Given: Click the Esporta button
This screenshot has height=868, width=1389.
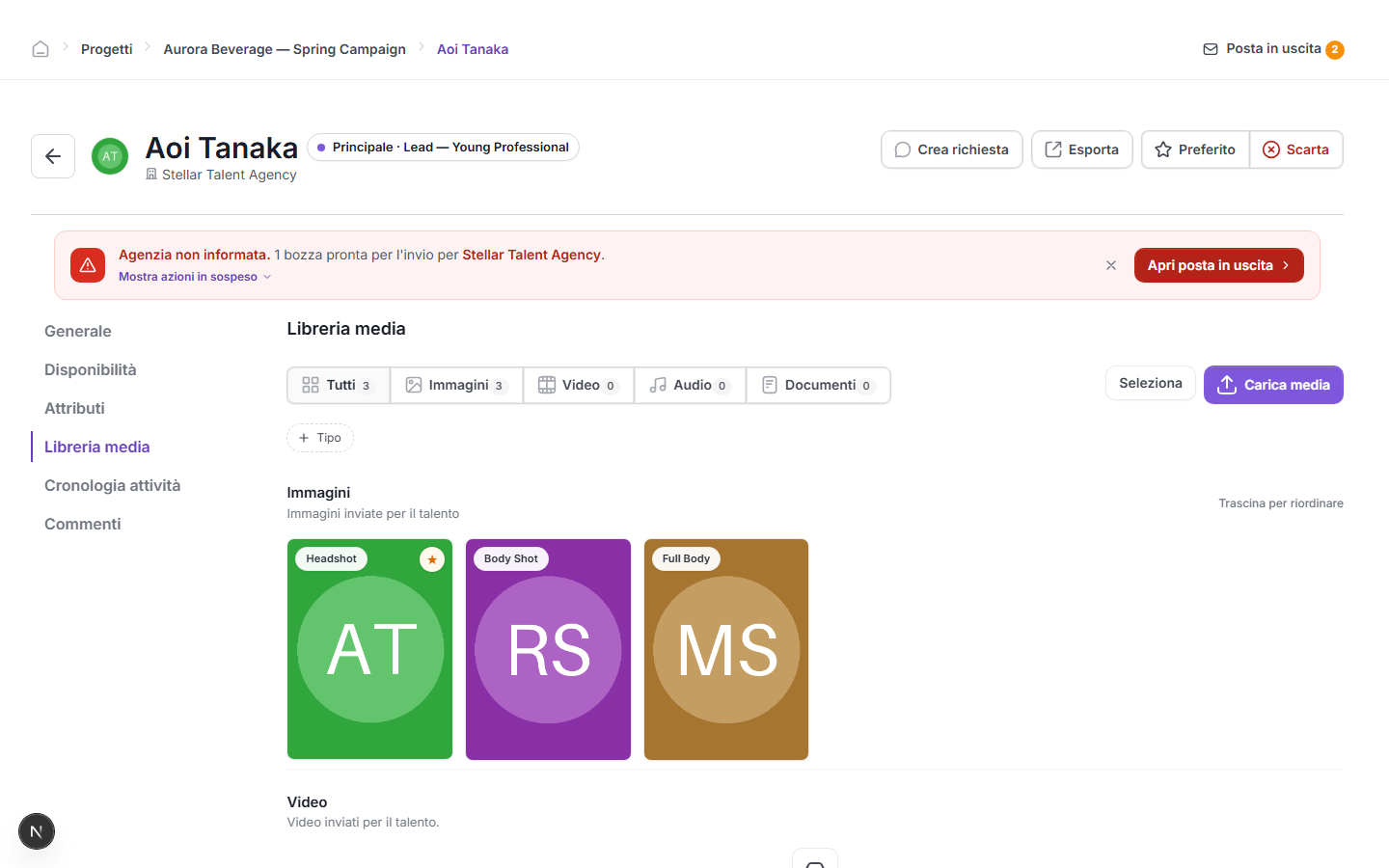Looking at the screenshot, I should click(x=1081, y=149).
